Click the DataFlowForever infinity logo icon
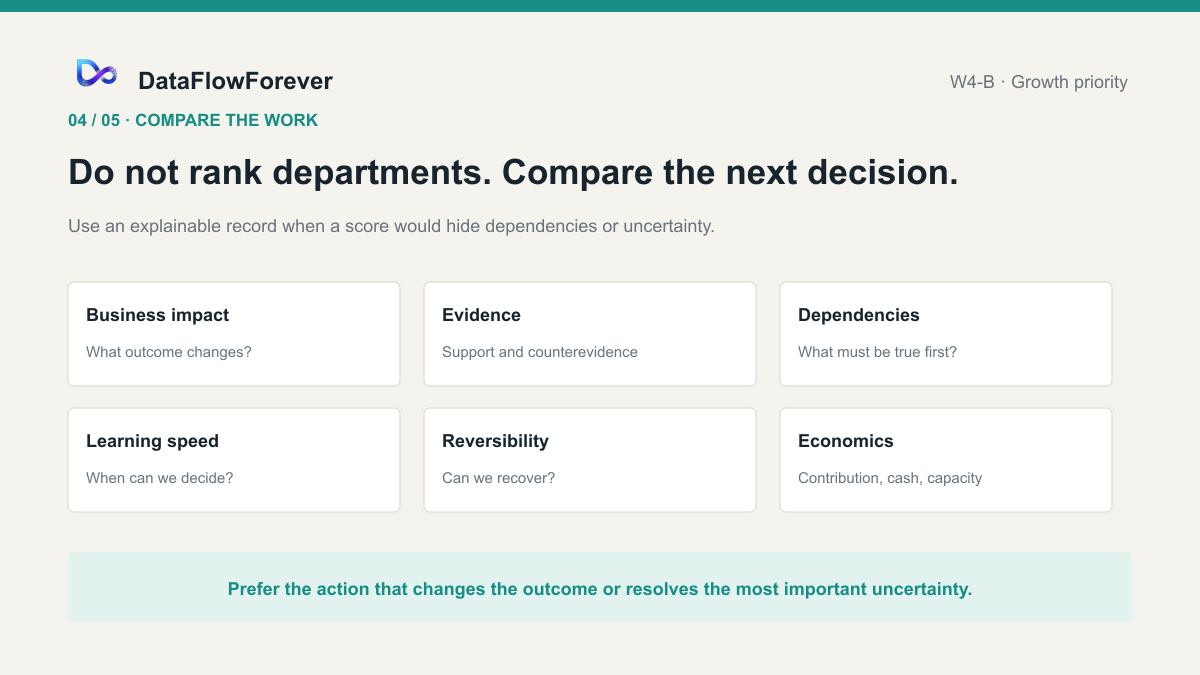The image size is (1200, 675). (x=97, y=72)
